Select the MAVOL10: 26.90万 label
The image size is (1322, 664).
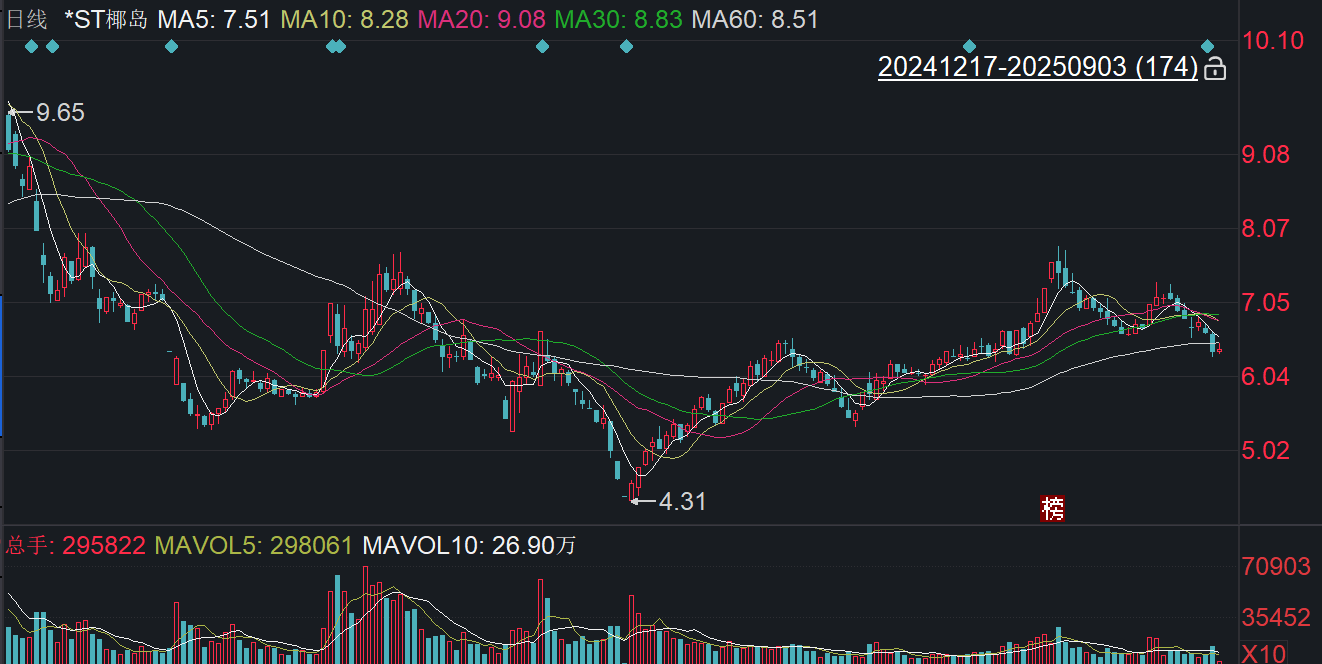click(469, 546)
